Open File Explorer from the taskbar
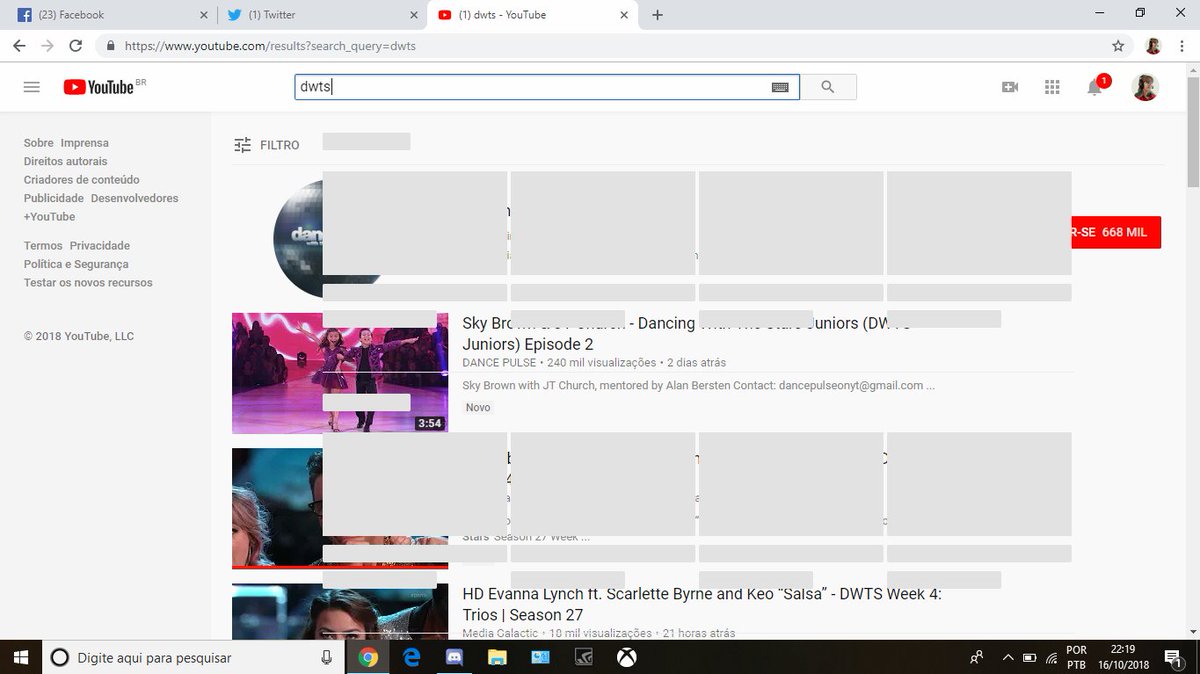The height and width of the screenshot is (674, 1200). point(497,657)
